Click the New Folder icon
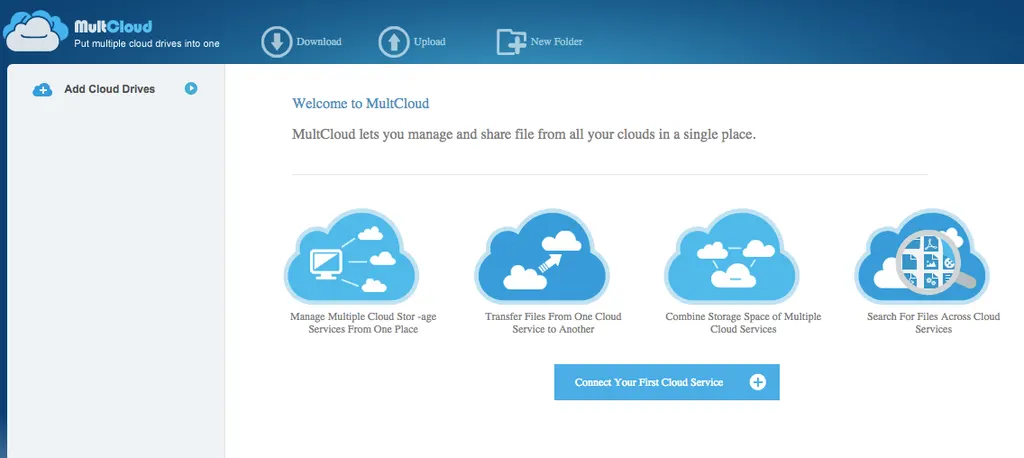1024x458 pixels. tap(511, 42)
